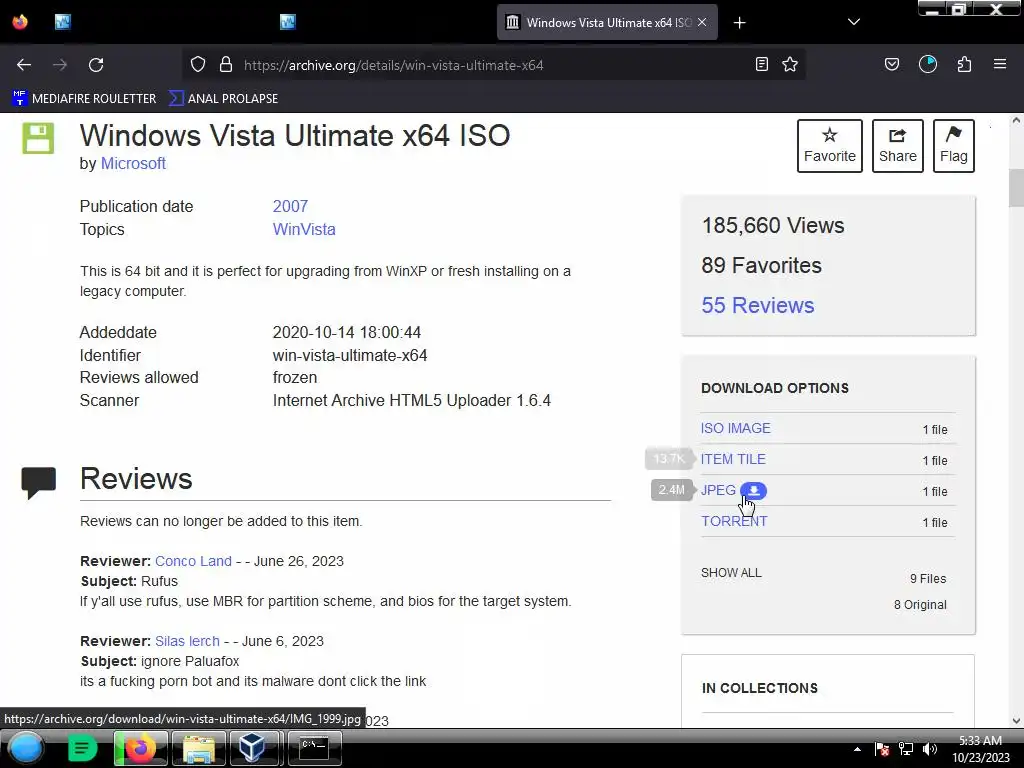Click the volume speaker tray icon
The image size is (1024, 768).
pyautogui.click(x=930, y=749)
